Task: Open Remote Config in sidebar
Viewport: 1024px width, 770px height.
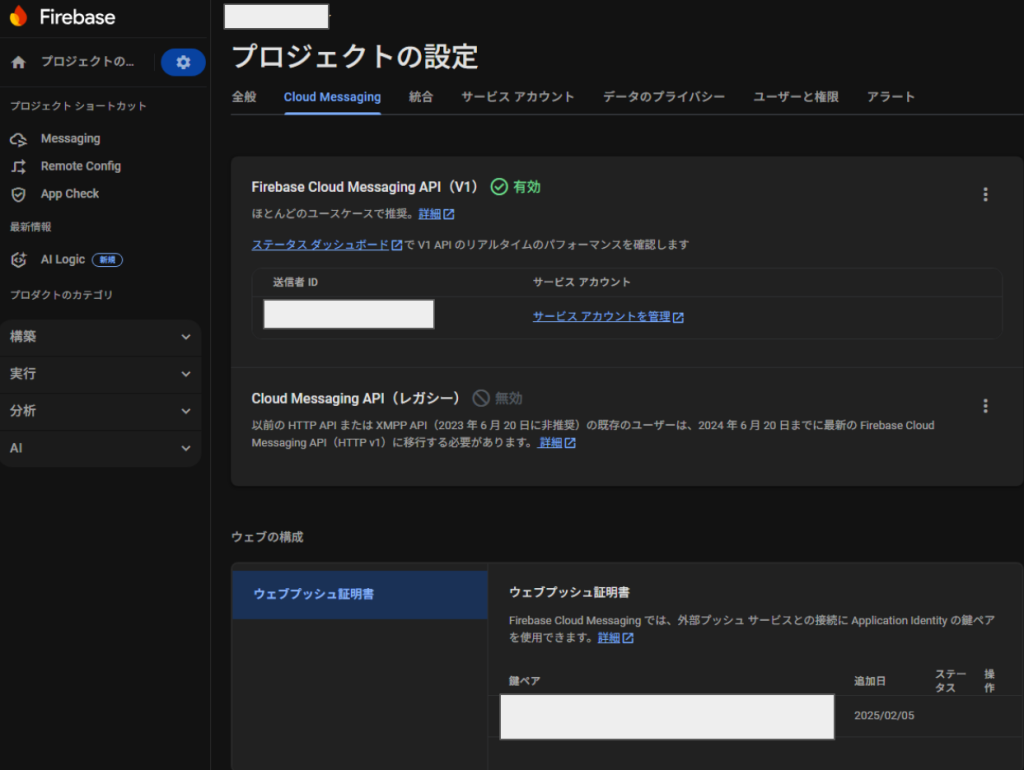Action: 80,166
